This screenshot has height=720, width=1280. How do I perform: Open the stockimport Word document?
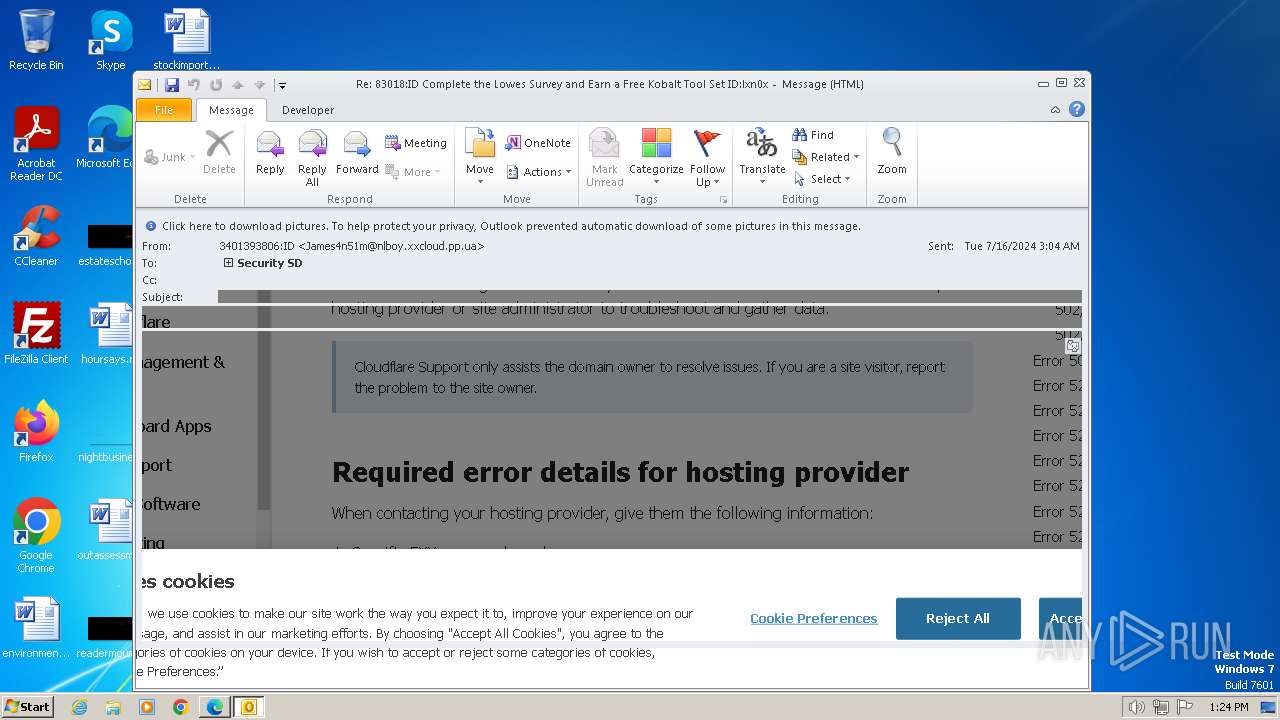click(187, 40)
